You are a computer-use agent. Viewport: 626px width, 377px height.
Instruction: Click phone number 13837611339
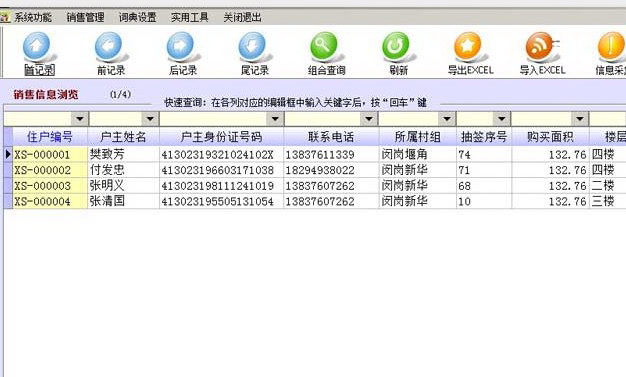point(320,155)
